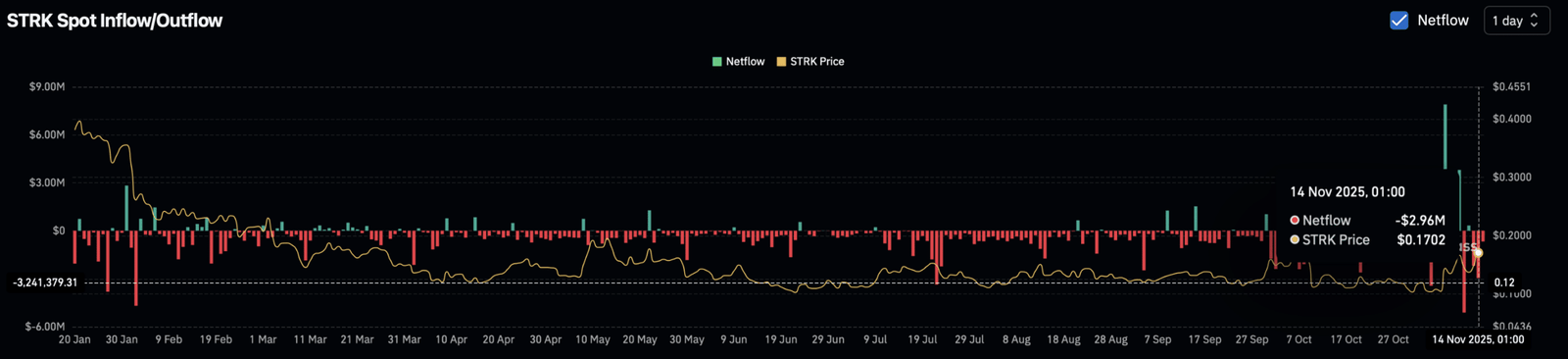Click the $-6.00M y-axis label
The image size is (1568, 359).
click(45, 327)
